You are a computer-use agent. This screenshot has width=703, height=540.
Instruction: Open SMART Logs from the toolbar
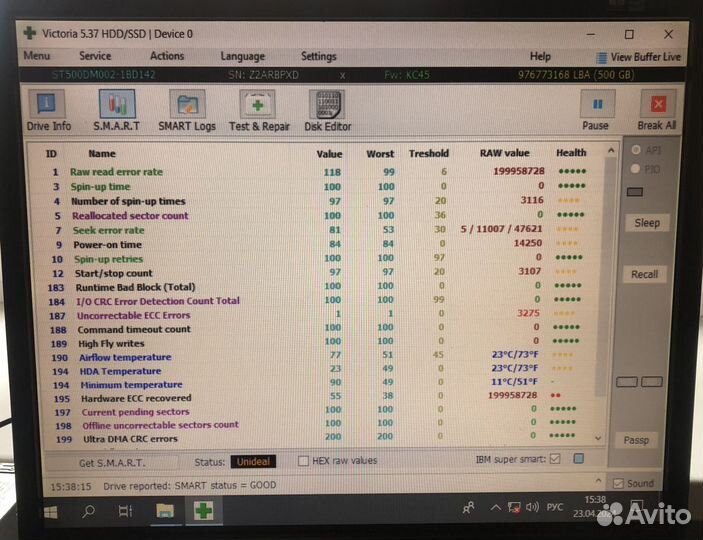(x=186, y=110)
